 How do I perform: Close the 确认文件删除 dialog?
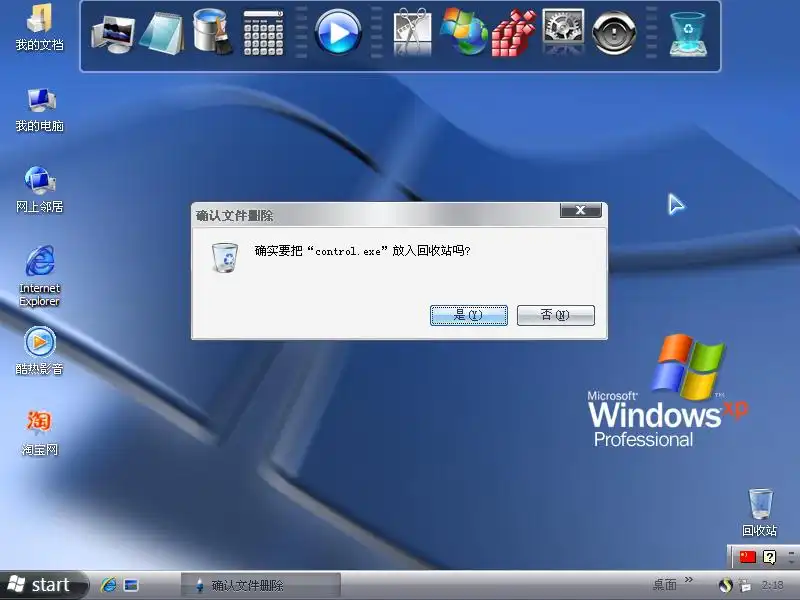[x=581, y=210]
